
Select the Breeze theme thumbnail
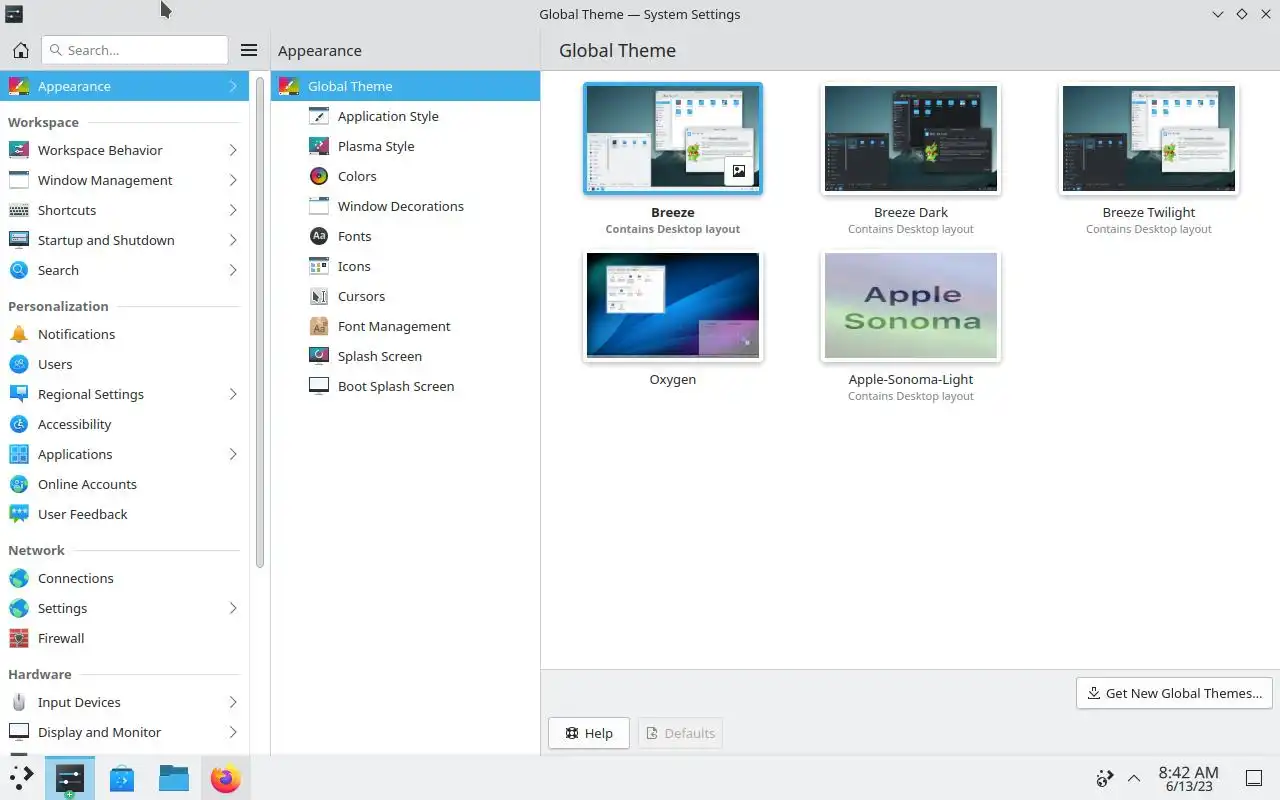click(x=673, y=139)
